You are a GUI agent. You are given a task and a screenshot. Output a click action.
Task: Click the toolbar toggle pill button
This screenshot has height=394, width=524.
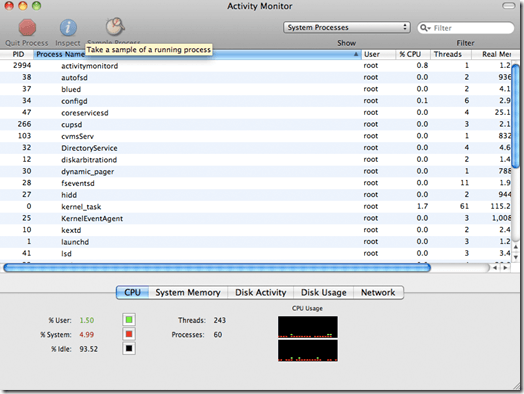509,5
